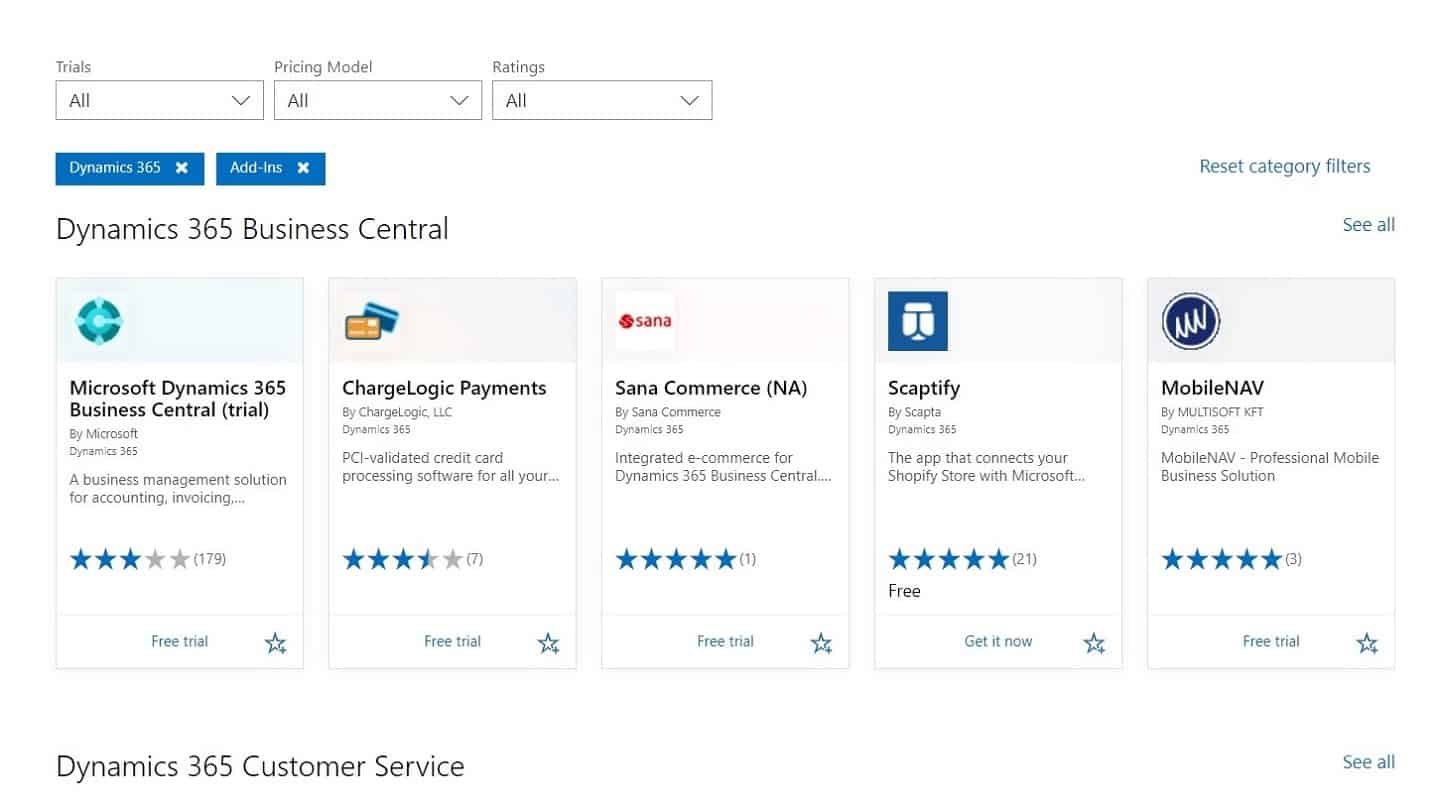Screen dimensions: 1440x809
Task: Click the ChargeLogic Payments star rating (7)
Action: pos(413,559)
